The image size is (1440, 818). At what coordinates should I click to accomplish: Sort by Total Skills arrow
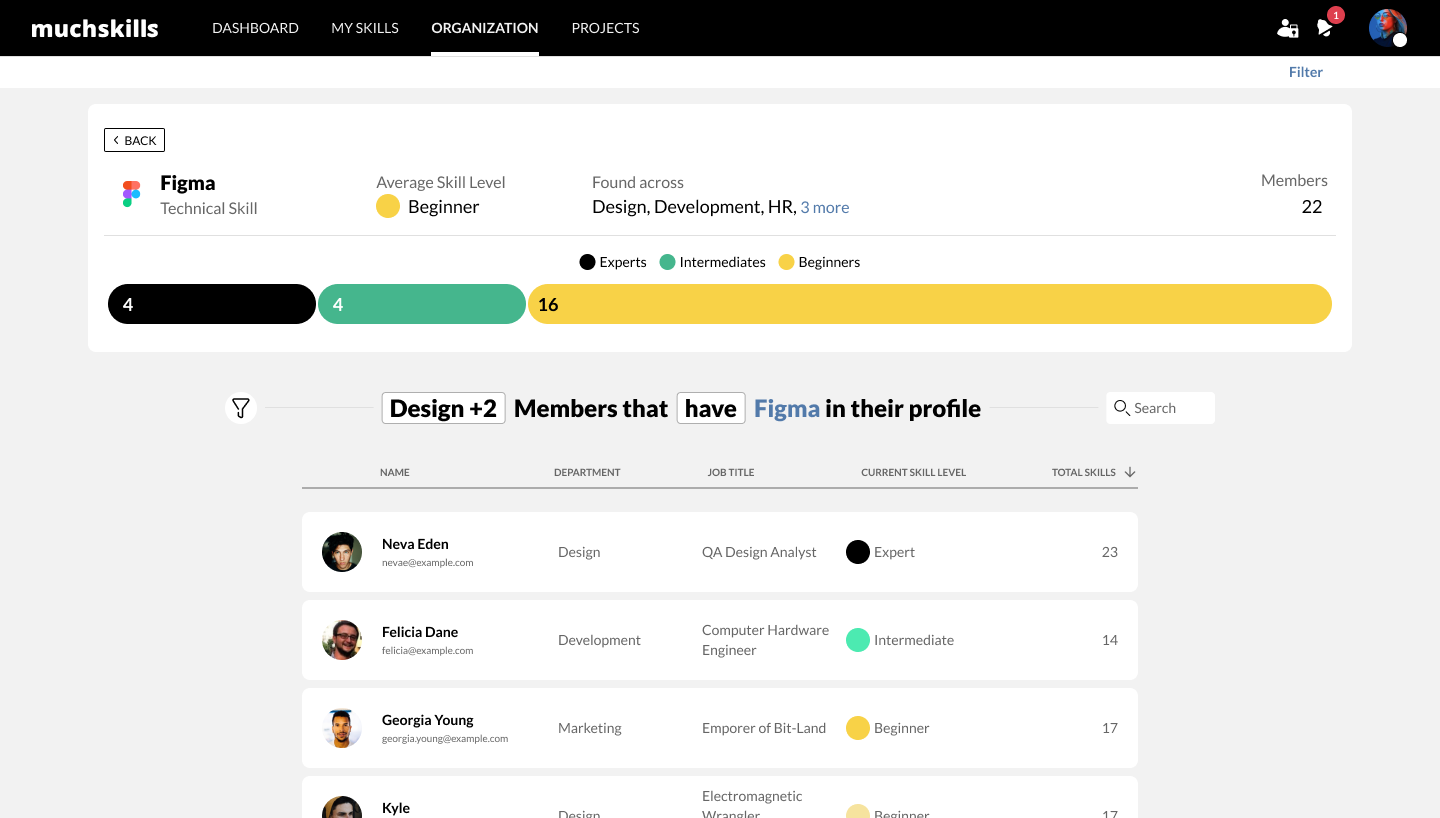point(1130,472)
